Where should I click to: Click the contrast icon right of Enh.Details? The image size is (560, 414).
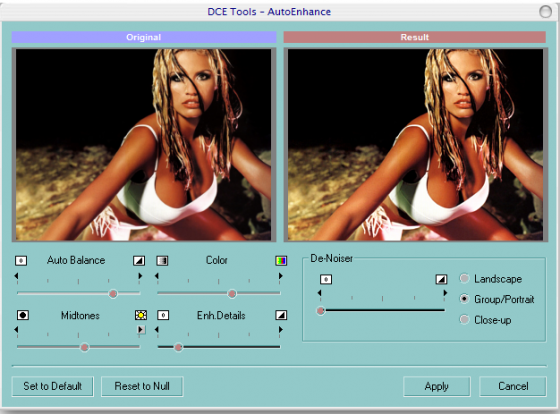coord(281,315)
